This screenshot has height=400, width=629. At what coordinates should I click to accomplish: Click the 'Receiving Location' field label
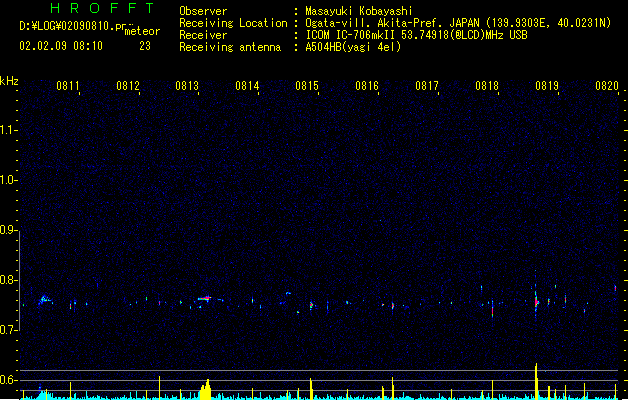tap(233, 23)
